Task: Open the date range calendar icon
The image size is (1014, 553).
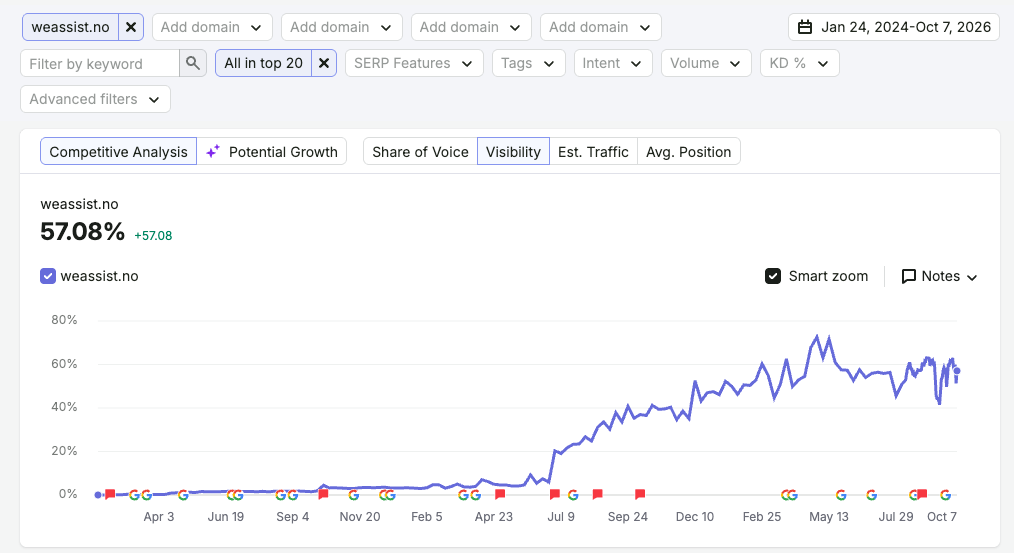Action: pos(804,27)
